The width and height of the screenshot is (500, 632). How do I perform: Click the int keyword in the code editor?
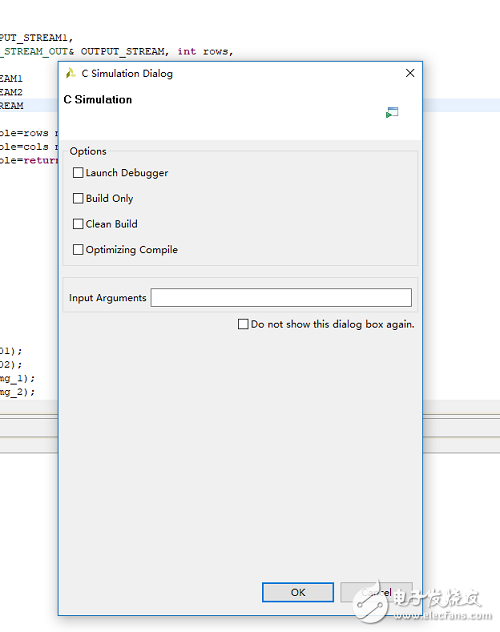click(187, 52)
